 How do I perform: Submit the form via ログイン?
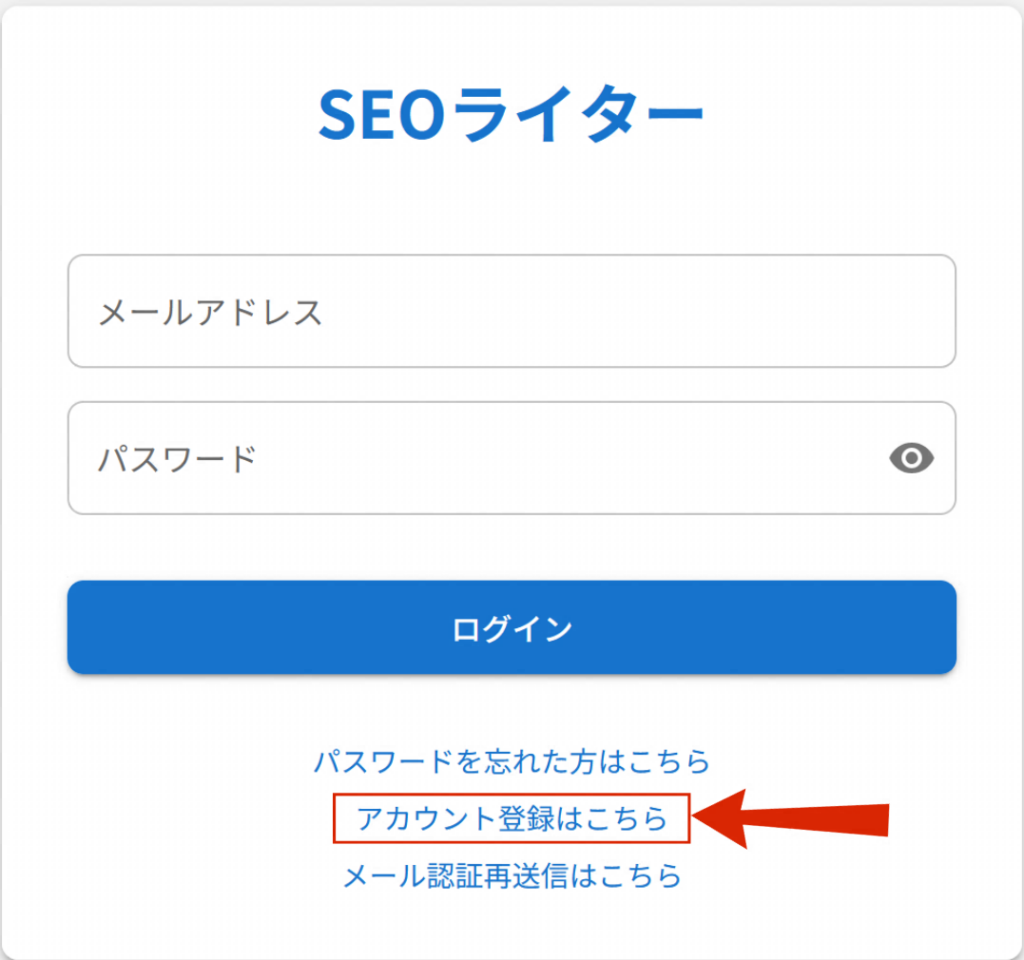[x=512, y=627]
